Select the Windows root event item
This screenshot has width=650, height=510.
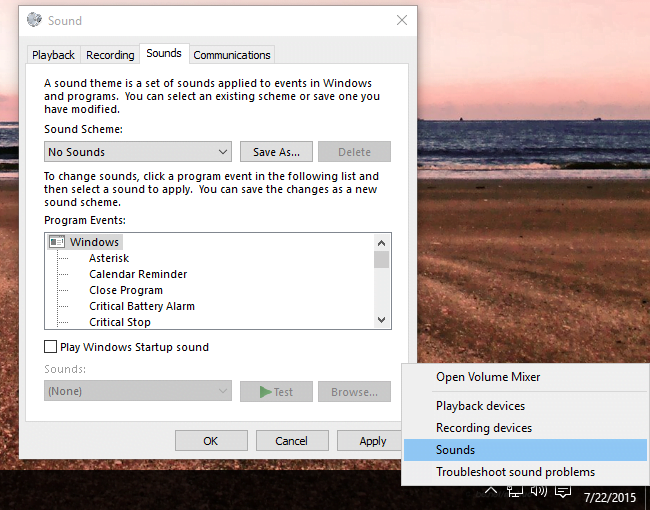click(94, 242)
